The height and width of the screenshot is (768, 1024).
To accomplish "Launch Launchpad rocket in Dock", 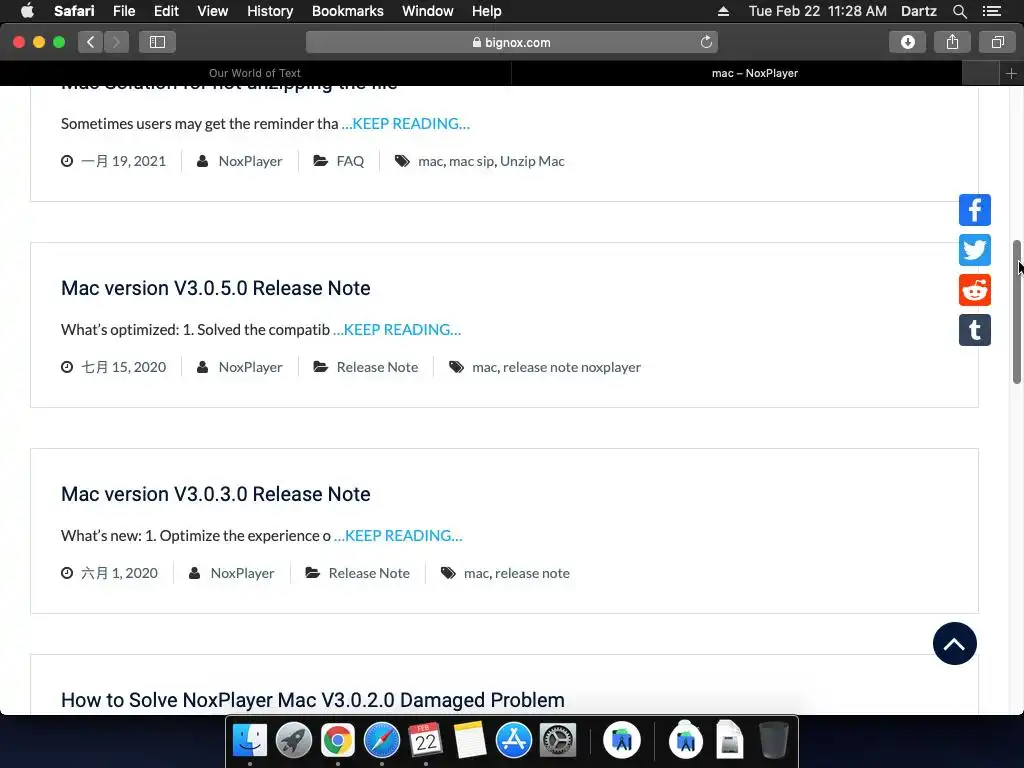I will (294, 740).
